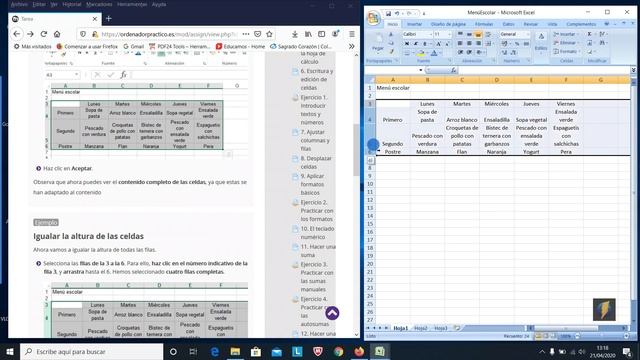Screen dimensions: 640x360
Task: Toggle bottom alignment in Excel ribbon
Action: point(478,34)
